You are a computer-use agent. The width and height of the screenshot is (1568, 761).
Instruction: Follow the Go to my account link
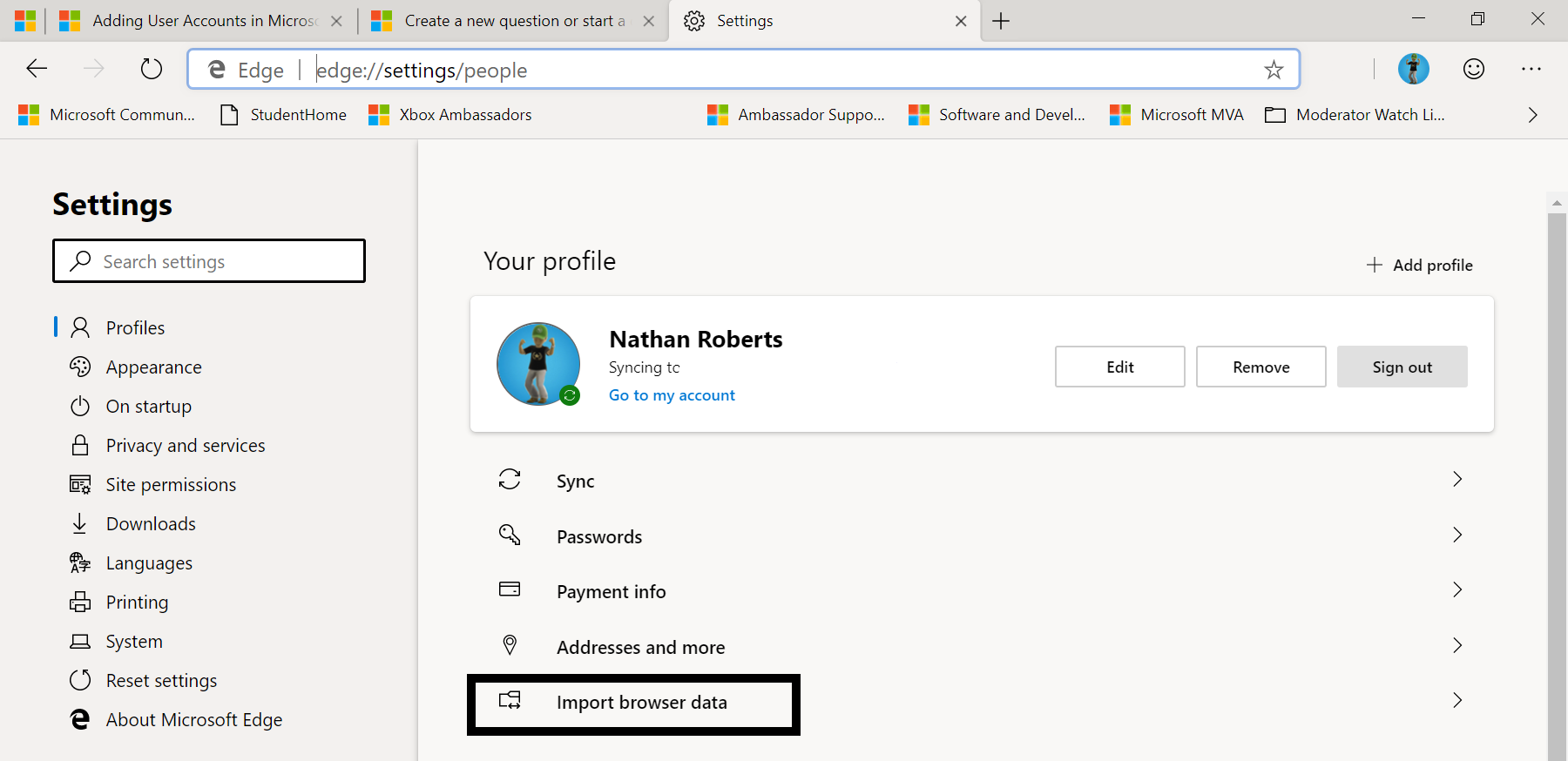click(672, 395)
